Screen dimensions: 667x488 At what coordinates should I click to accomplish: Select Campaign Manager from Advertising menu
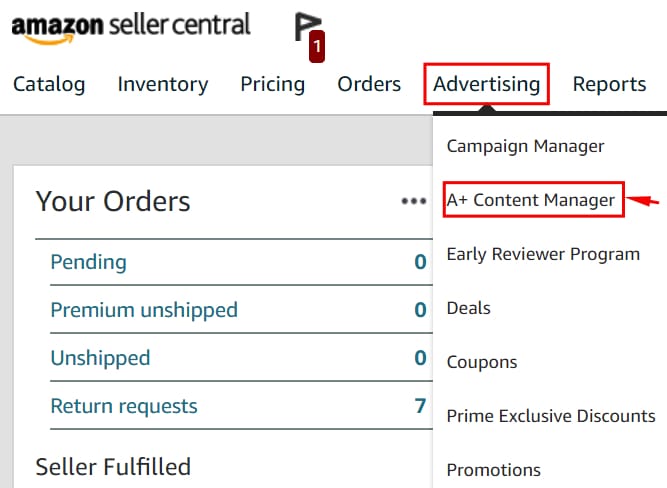tap(525, 146)
